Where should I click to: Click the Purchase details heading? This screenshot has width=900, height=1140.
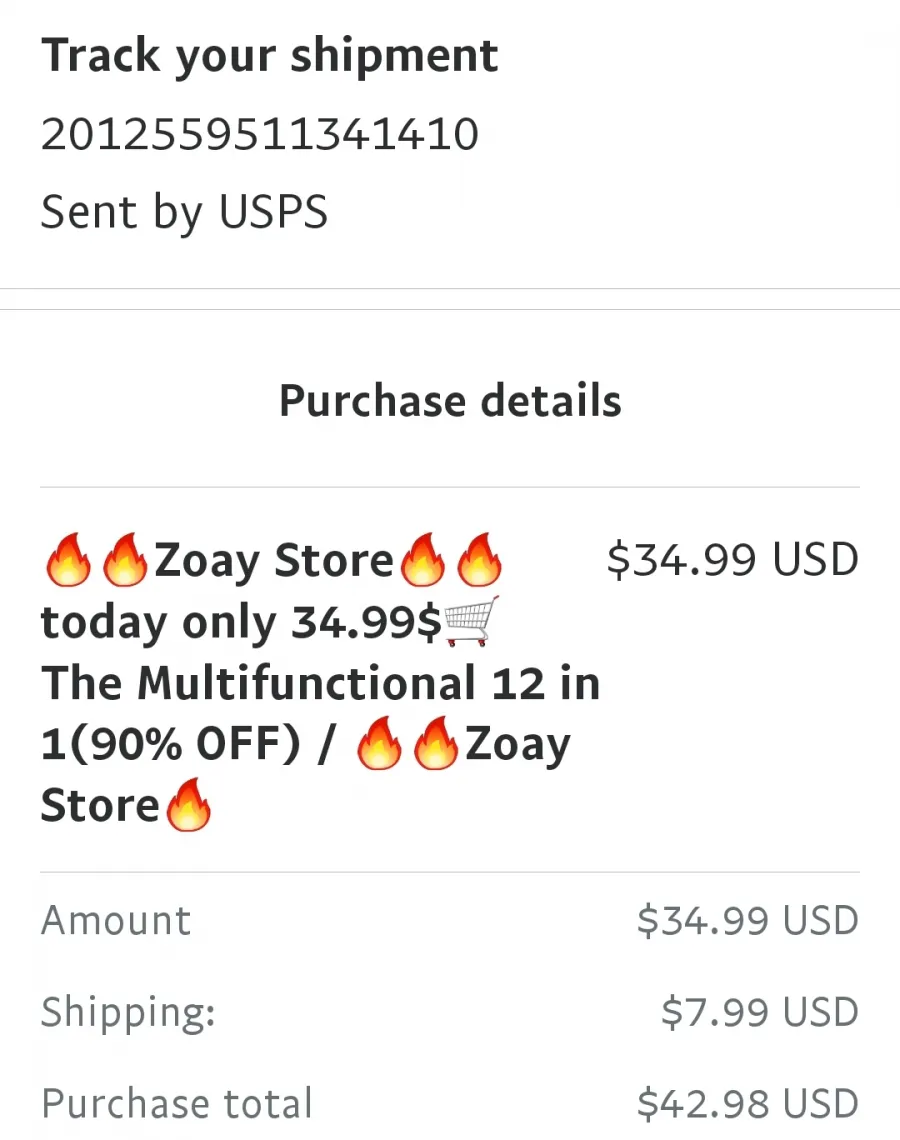click(450, 401)
